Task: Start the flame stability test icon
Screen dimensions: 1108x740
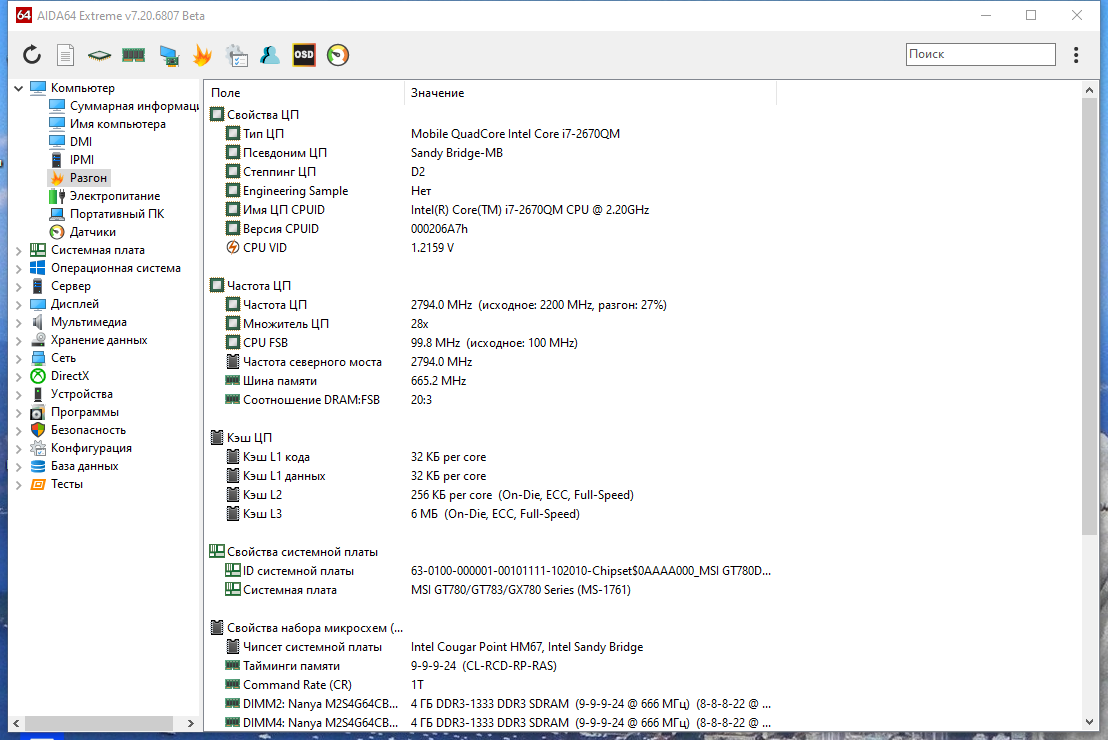Action: tap(202, 54)
